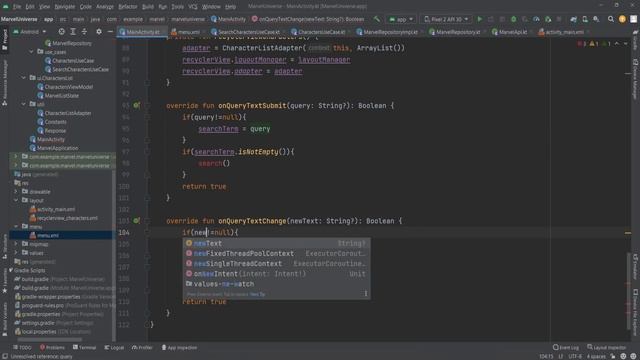Click the override gutter icon on line 93
This screenshot has height=360, width=640.
pyautogui.click(x=136, y=105)
